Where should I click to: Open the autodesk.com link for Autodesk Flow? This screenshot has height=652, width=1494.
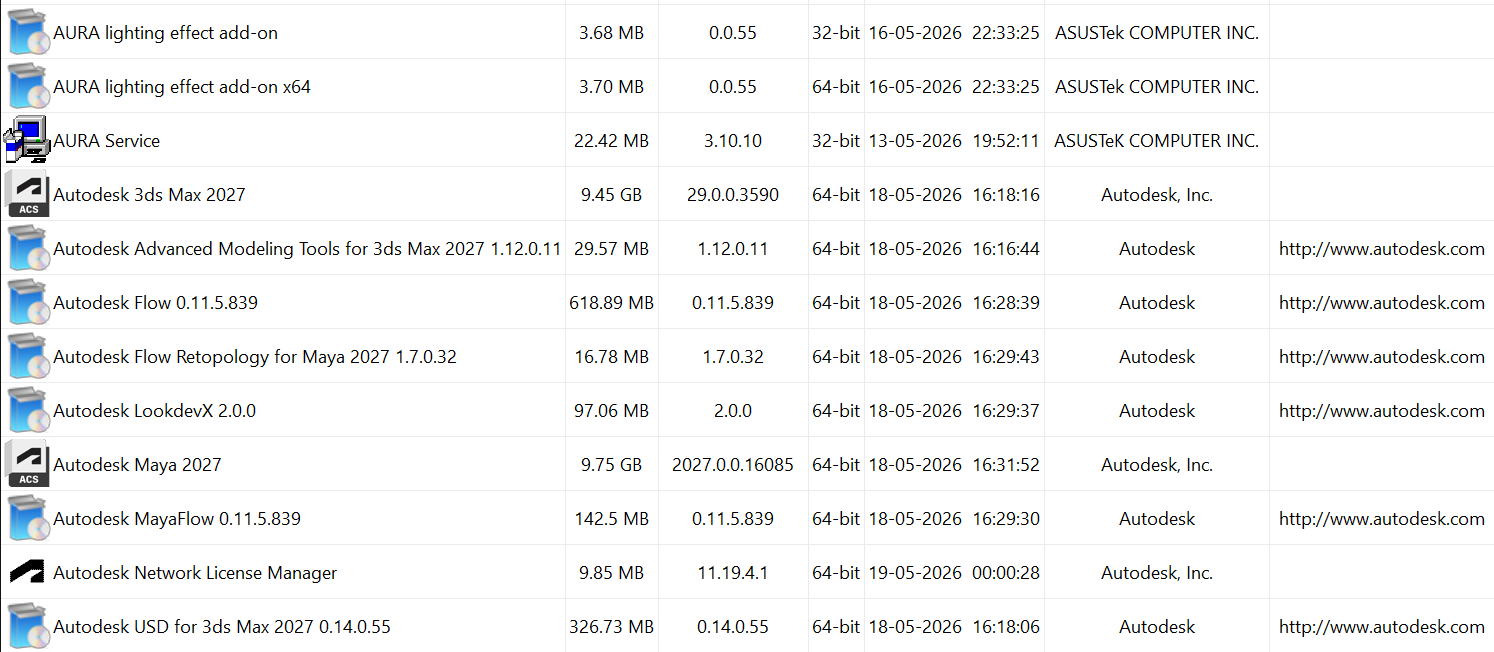pos(1381,303)
